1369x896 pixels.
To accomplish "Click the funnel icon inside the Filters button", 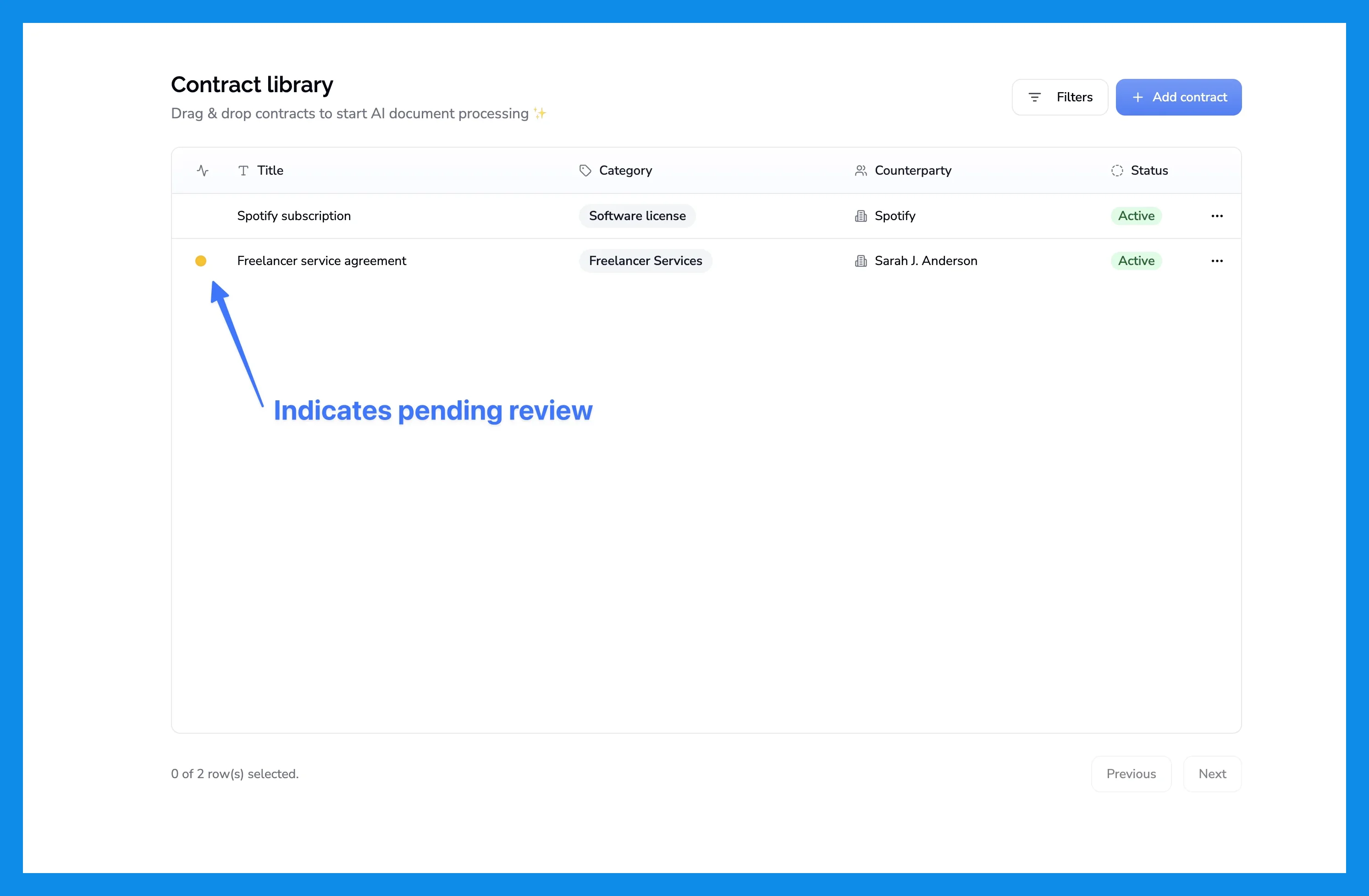I will tap(1034, 97).
